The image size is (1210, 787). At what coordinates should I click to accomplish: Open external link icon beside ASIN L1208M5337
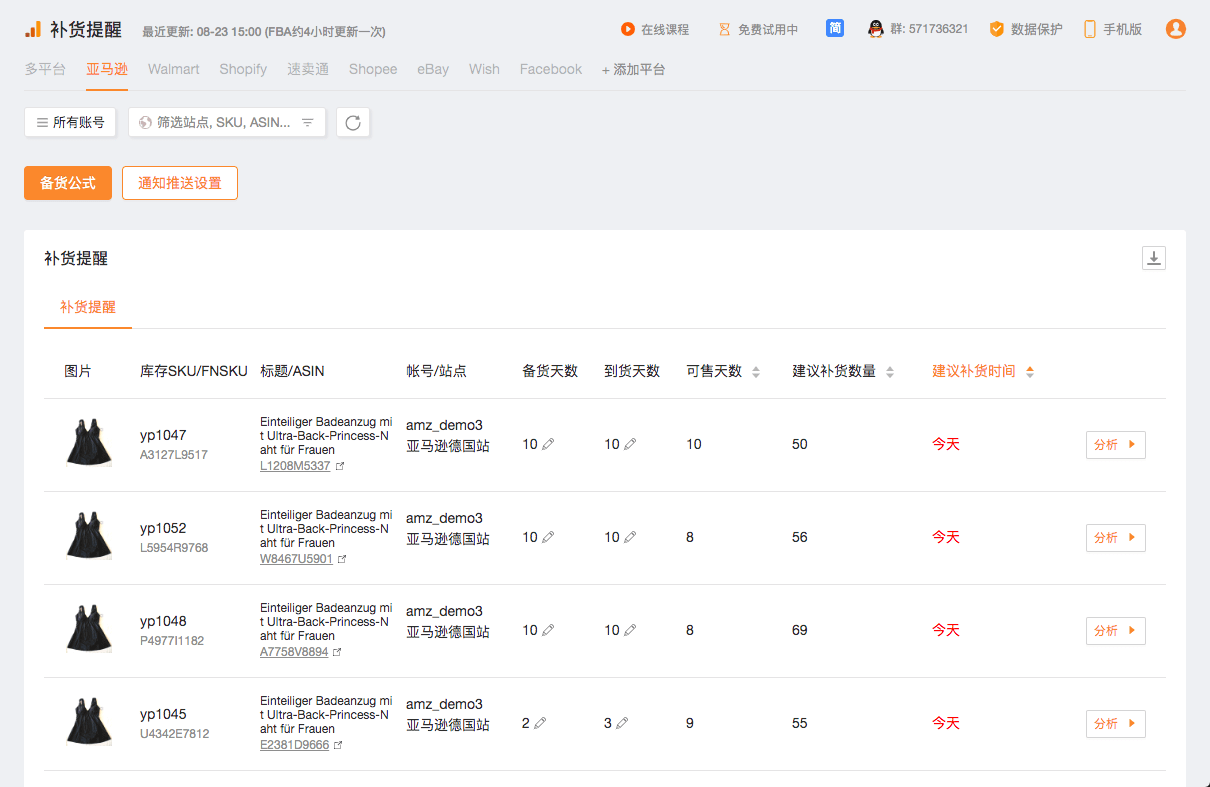coord(340,466)
